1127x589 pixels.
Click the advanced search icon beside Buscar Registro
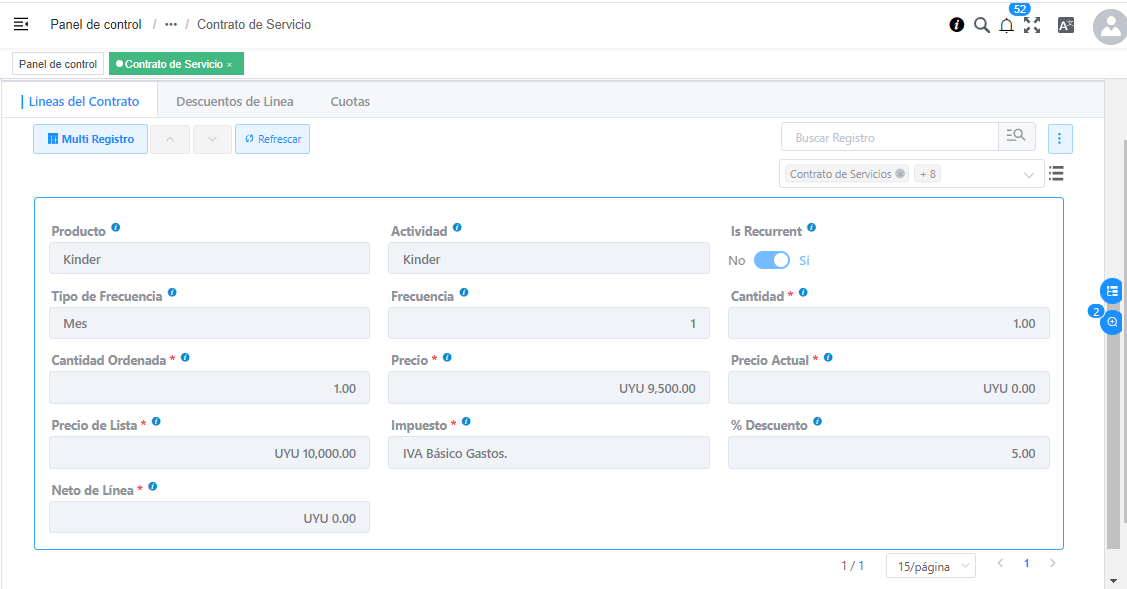[x=1016, y=137]
